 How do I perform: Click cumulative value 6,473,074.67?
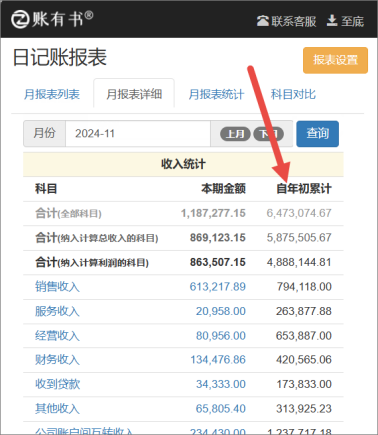[299, 213]
